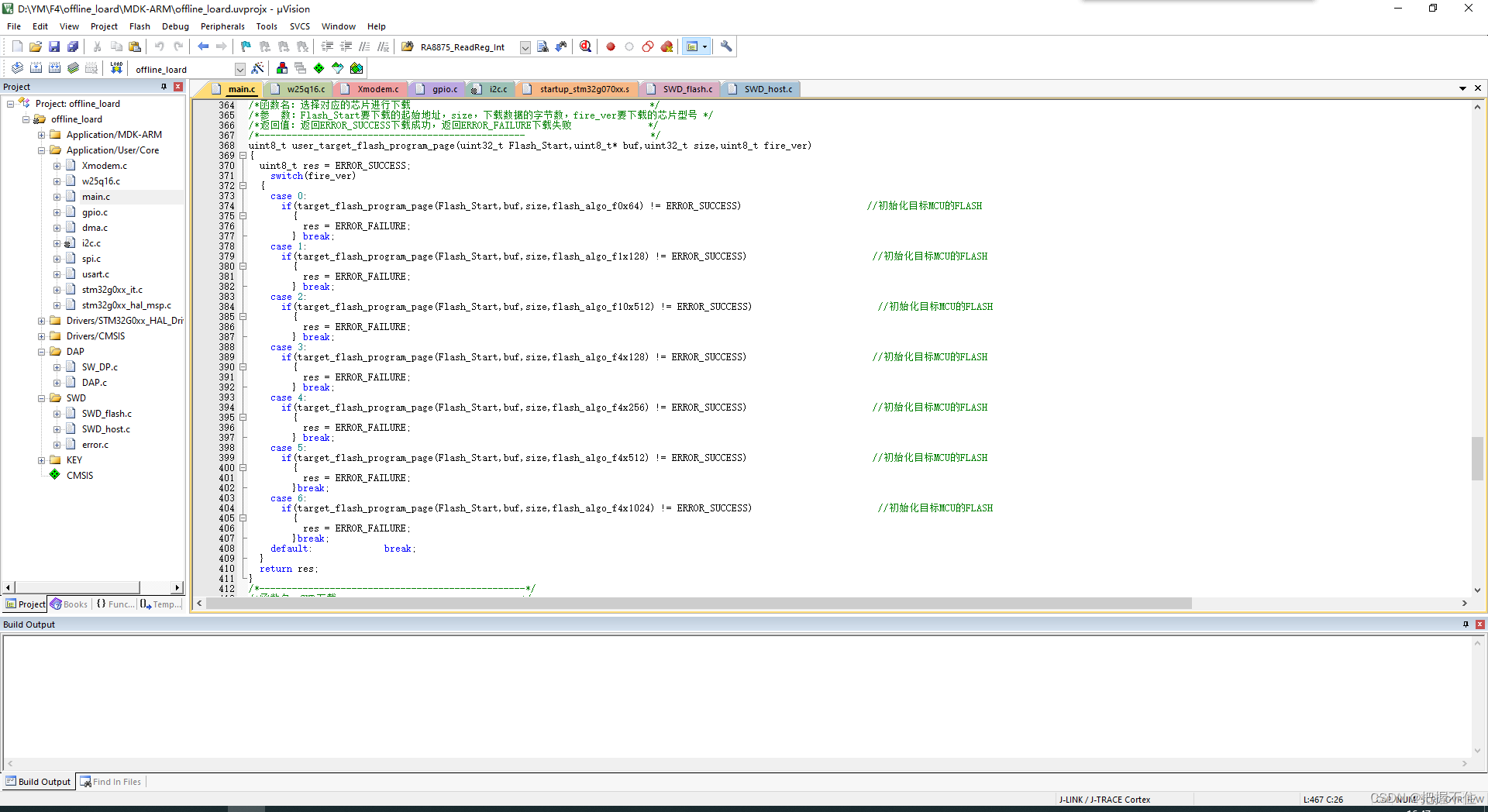Screen dimensions: 1488x812
Task: Select gpio.c in project tree
Action: point(95,212)
